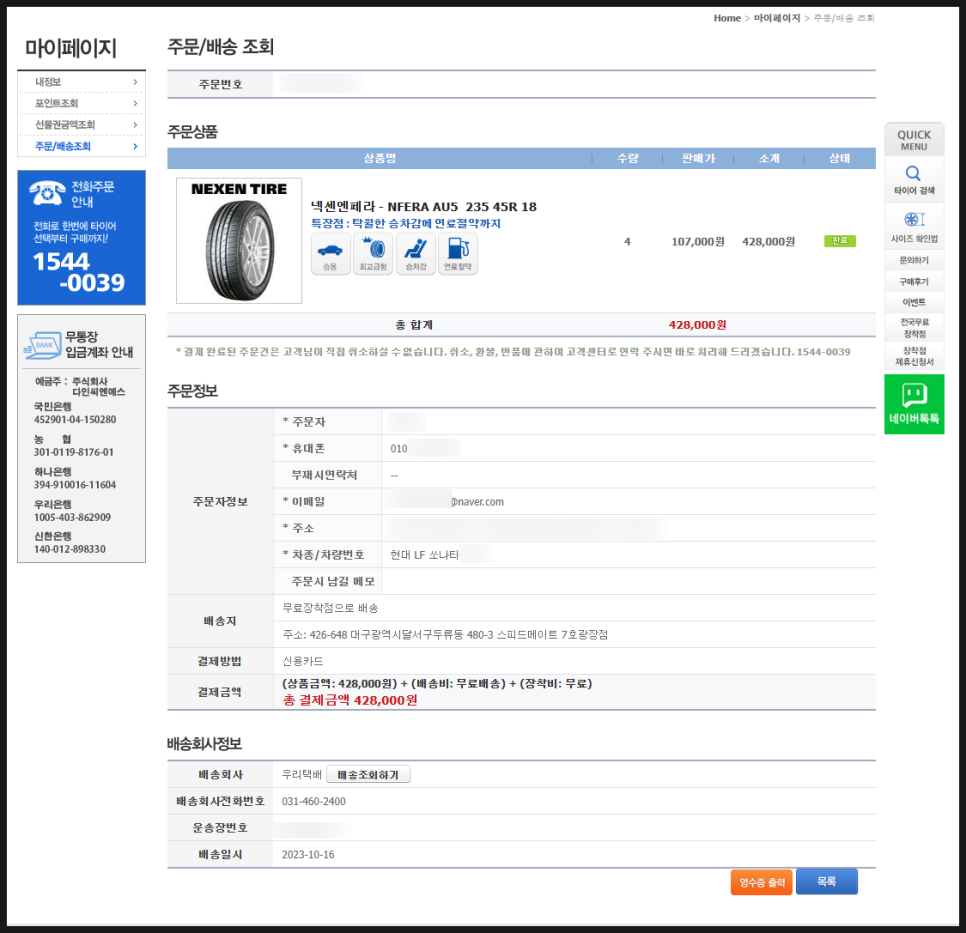Click the delivery company phone 031-460-2400
Screen dimensions: 966x933
coord(314,801)
